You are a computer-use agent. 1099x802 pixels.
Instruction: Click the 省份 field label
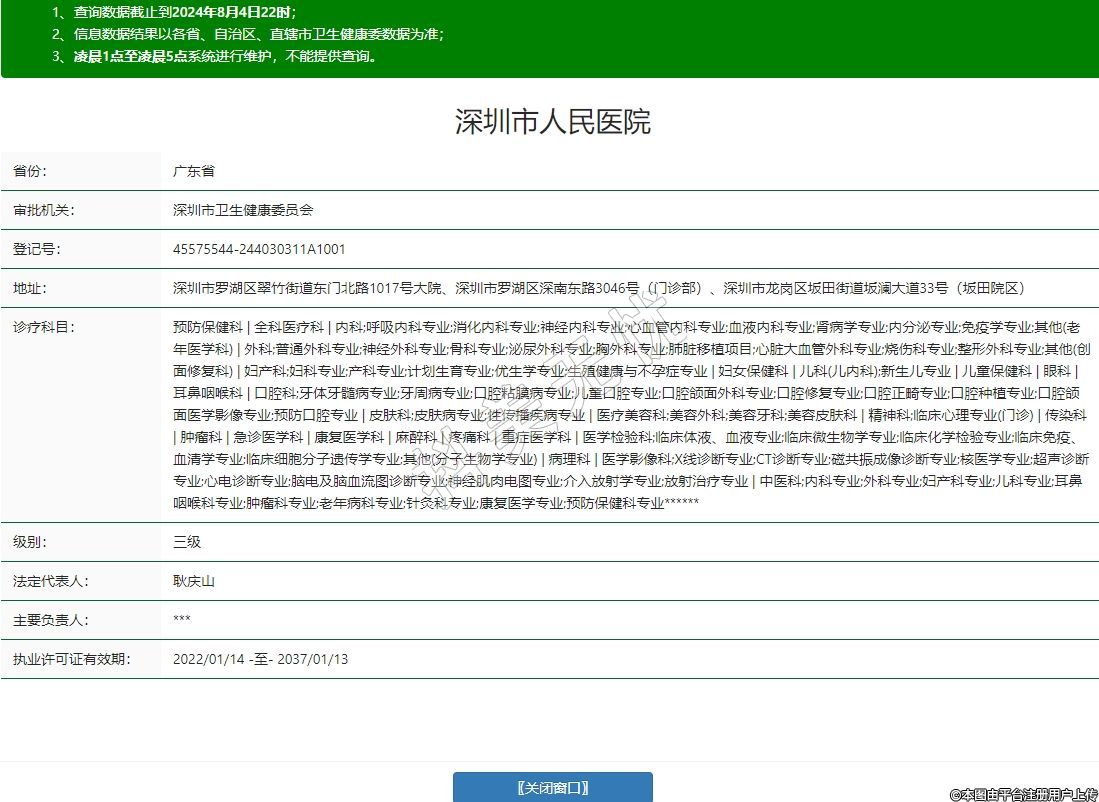(30, 171)
